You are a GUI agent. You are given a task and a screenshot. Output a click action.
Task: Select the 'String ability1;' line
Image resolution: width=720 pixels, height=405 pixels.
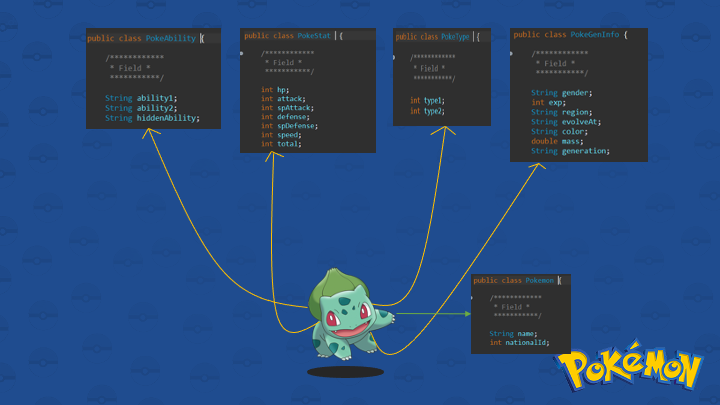coord(141,98)
